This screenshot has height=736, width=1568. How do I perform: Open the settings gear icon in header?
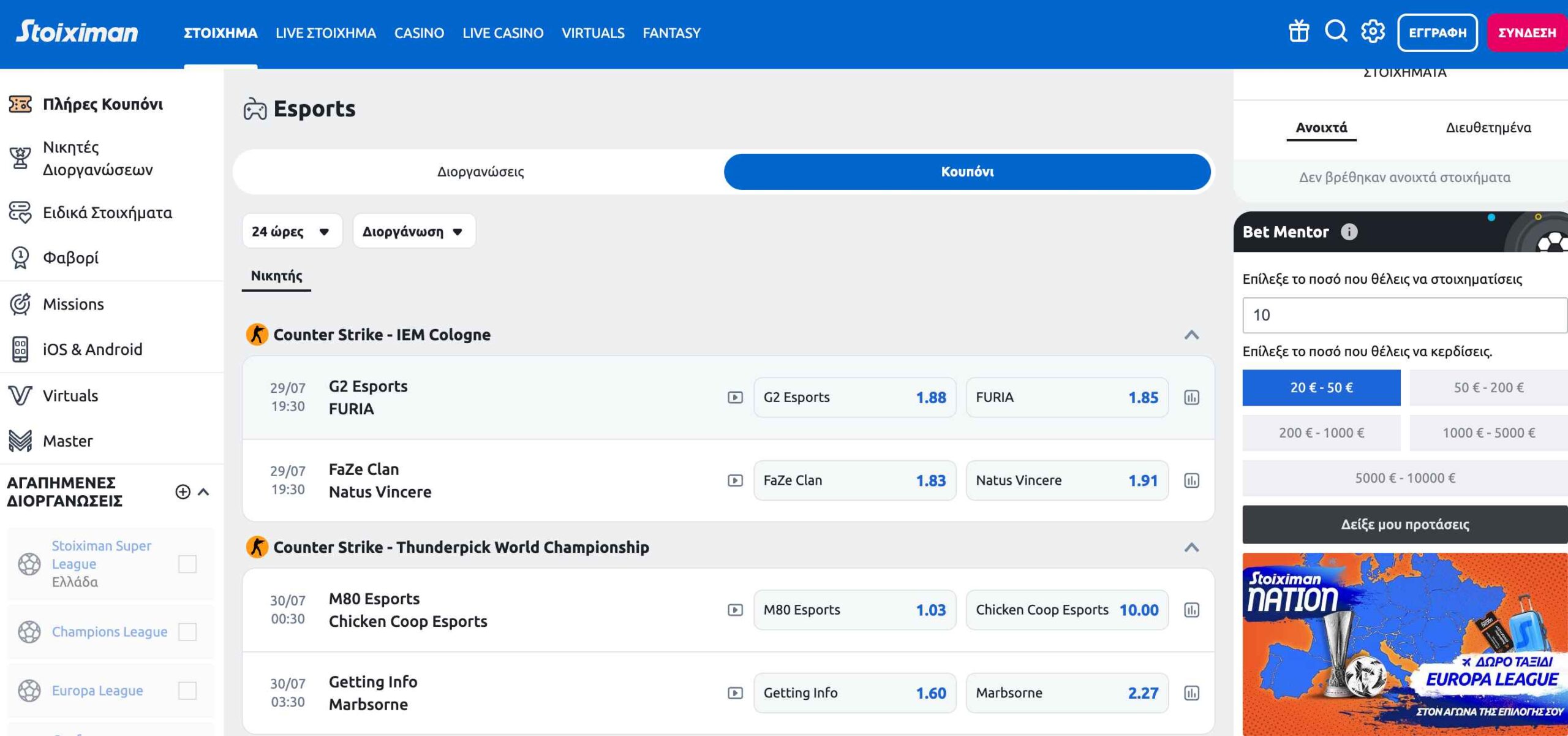[1373, 31]
